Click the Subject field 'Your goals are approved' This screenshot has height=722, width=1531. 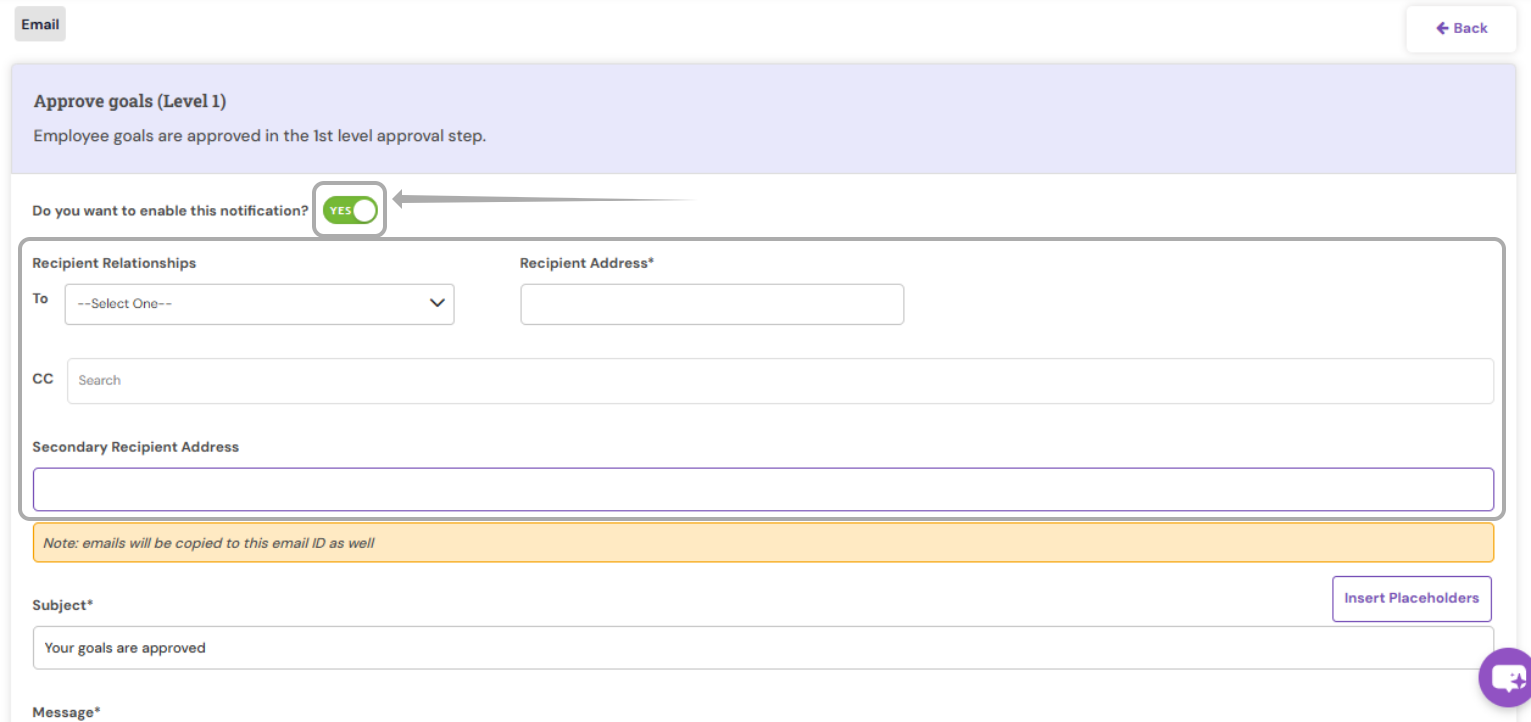click(x=763, y=648)
